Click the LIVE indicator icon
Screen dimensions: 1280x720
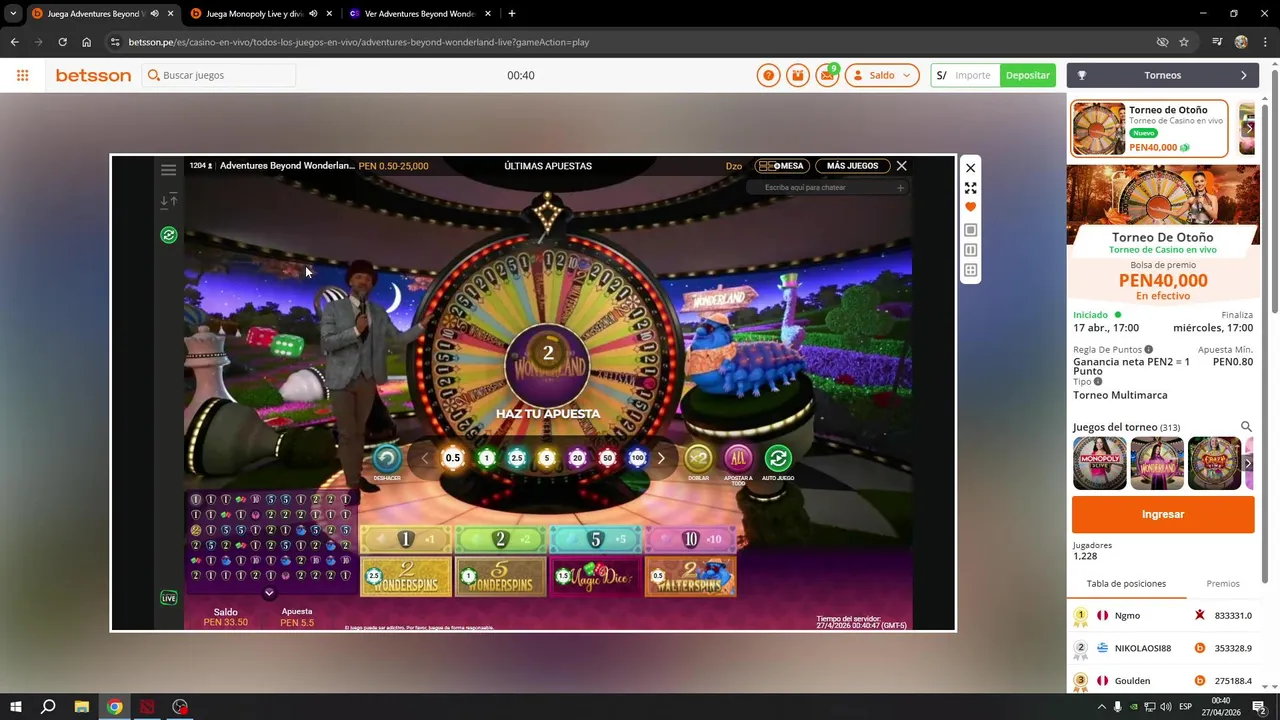[168, 598]
